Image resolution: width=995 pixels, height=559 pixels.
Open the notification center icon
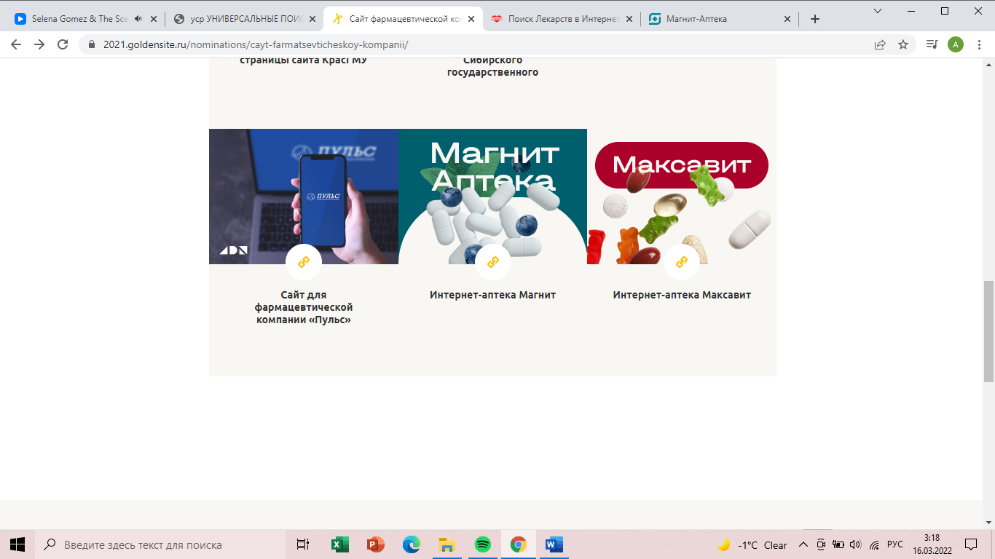[971, 544]
